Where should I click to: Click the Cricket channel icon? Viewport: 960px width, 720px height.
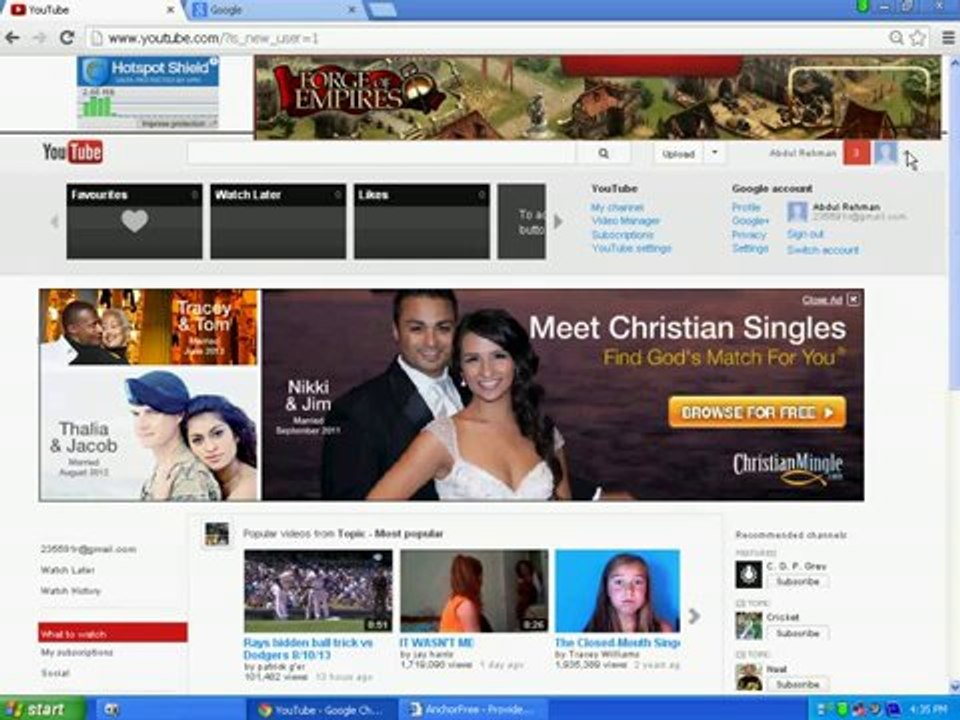(x=748, y=626)
